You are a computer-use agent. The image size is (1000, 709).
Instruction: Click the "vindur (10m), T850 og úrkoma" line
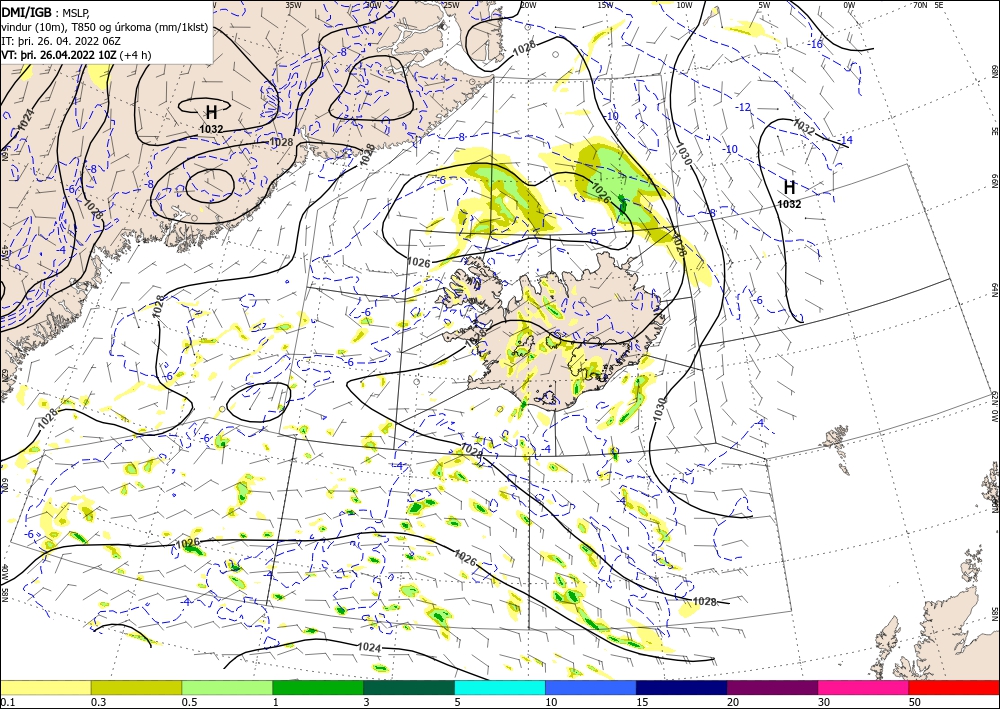click(105, 27)
